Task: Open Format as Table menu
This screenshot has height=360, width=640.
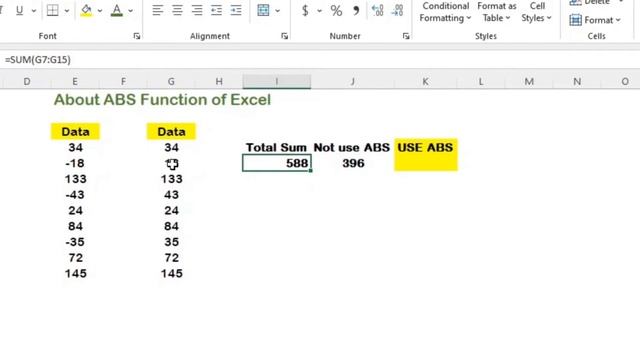Action: coord(496,12)
